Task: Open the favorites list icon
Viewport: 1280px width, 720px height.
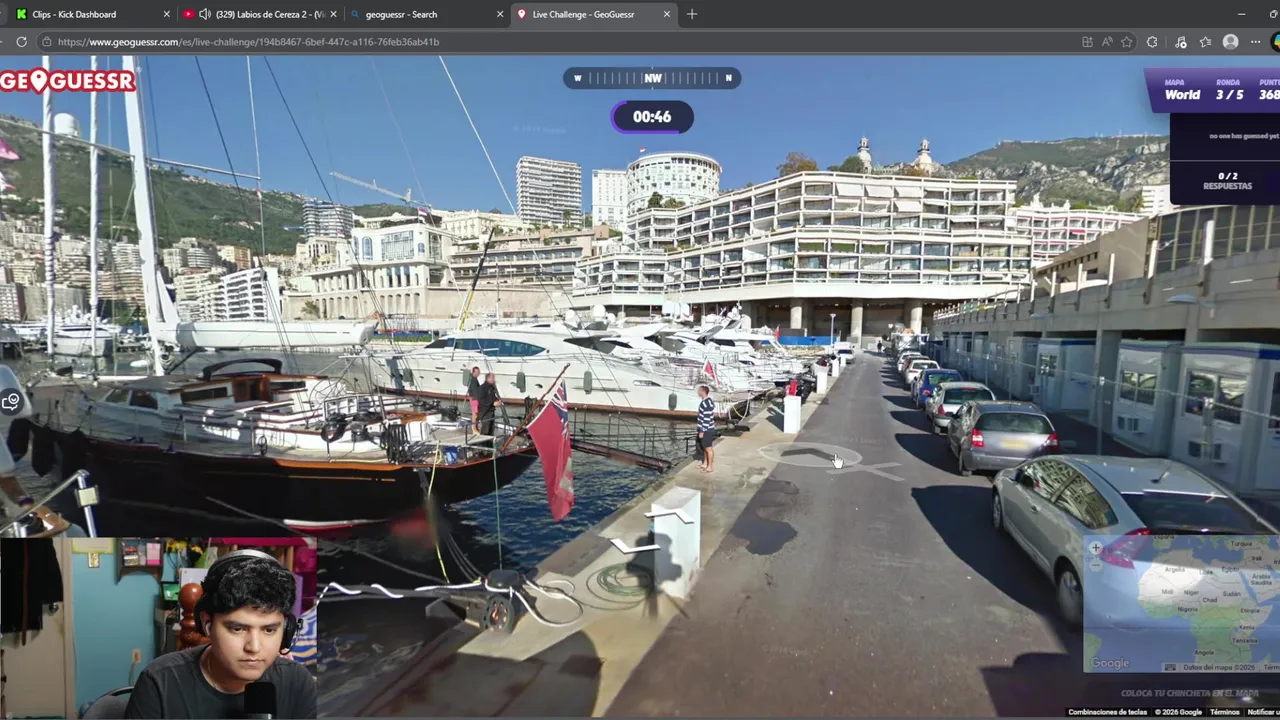Action: click(1205, 42)
